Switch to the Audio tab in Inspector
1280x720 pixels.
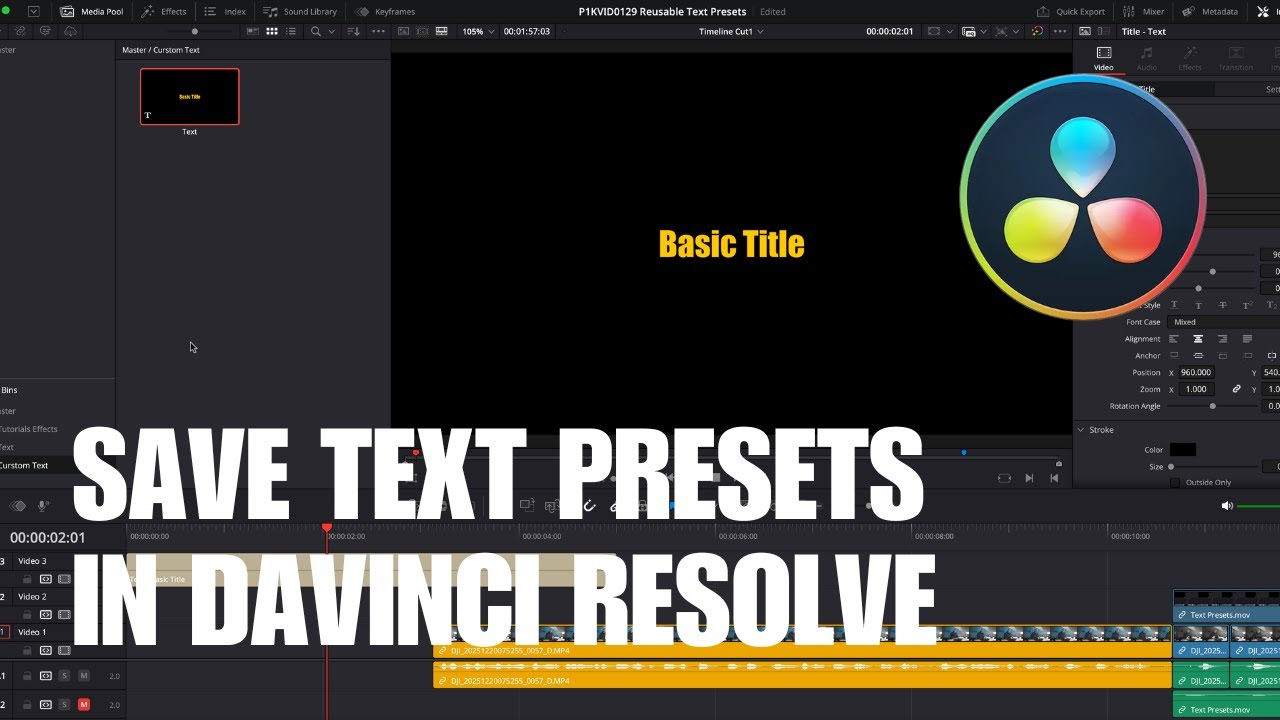tap(1146, 58)
